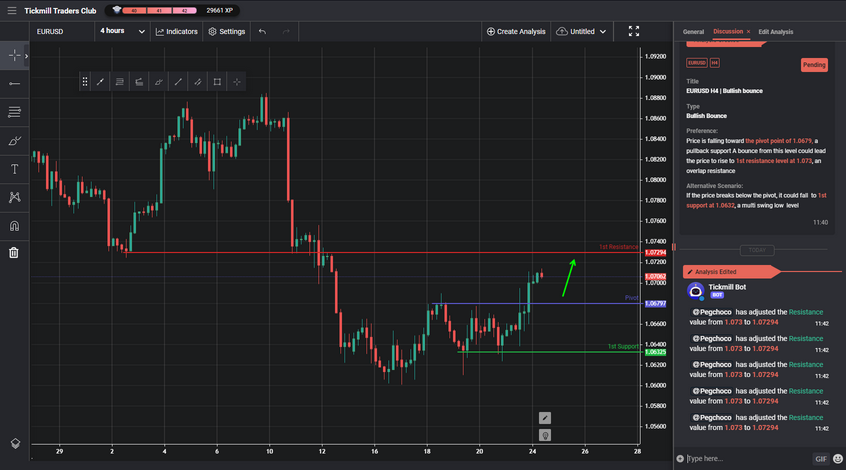The width and height of the screenshot is (846, 470).
Task: Click the 1st support at 1.0632 link
Action: pyautogui.click(x=756, y=200)
